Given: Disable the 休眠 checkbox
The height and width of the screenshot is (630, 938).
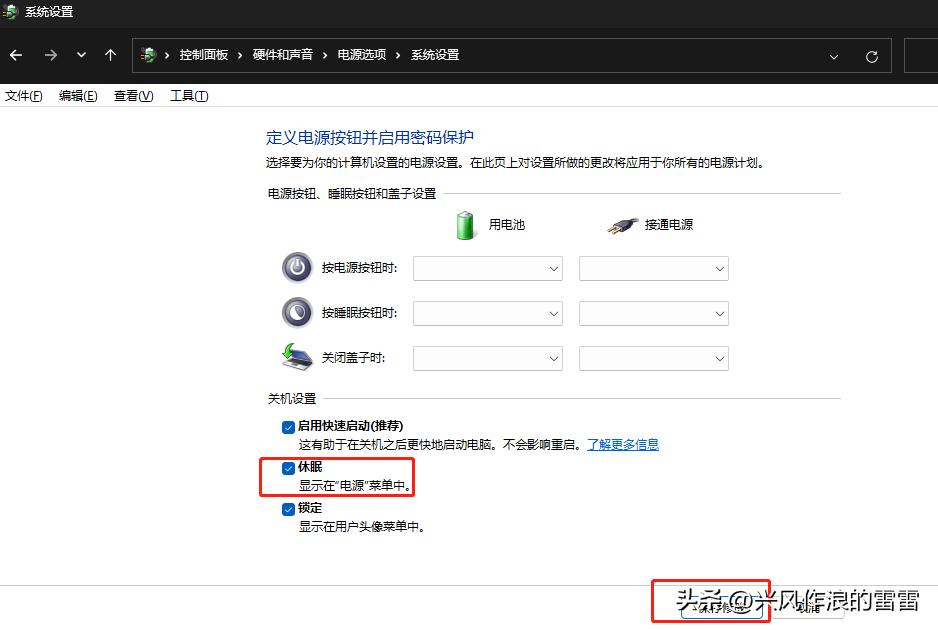Looking at the screenshot, I should pos(288,466).
